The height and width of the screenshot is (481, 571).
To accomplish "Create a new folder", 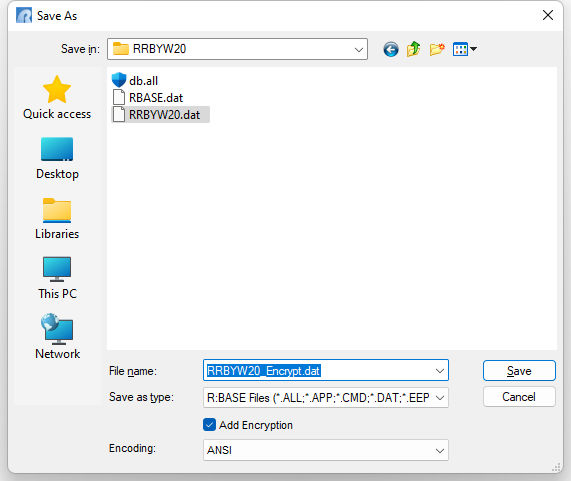I will pos(437,49).
